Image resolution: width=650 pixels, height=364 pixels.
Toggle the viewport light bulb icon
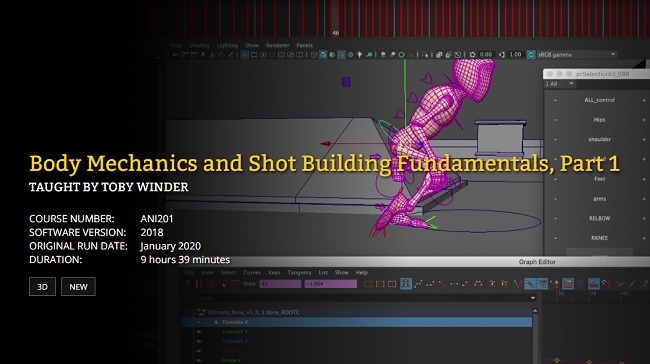359,55
